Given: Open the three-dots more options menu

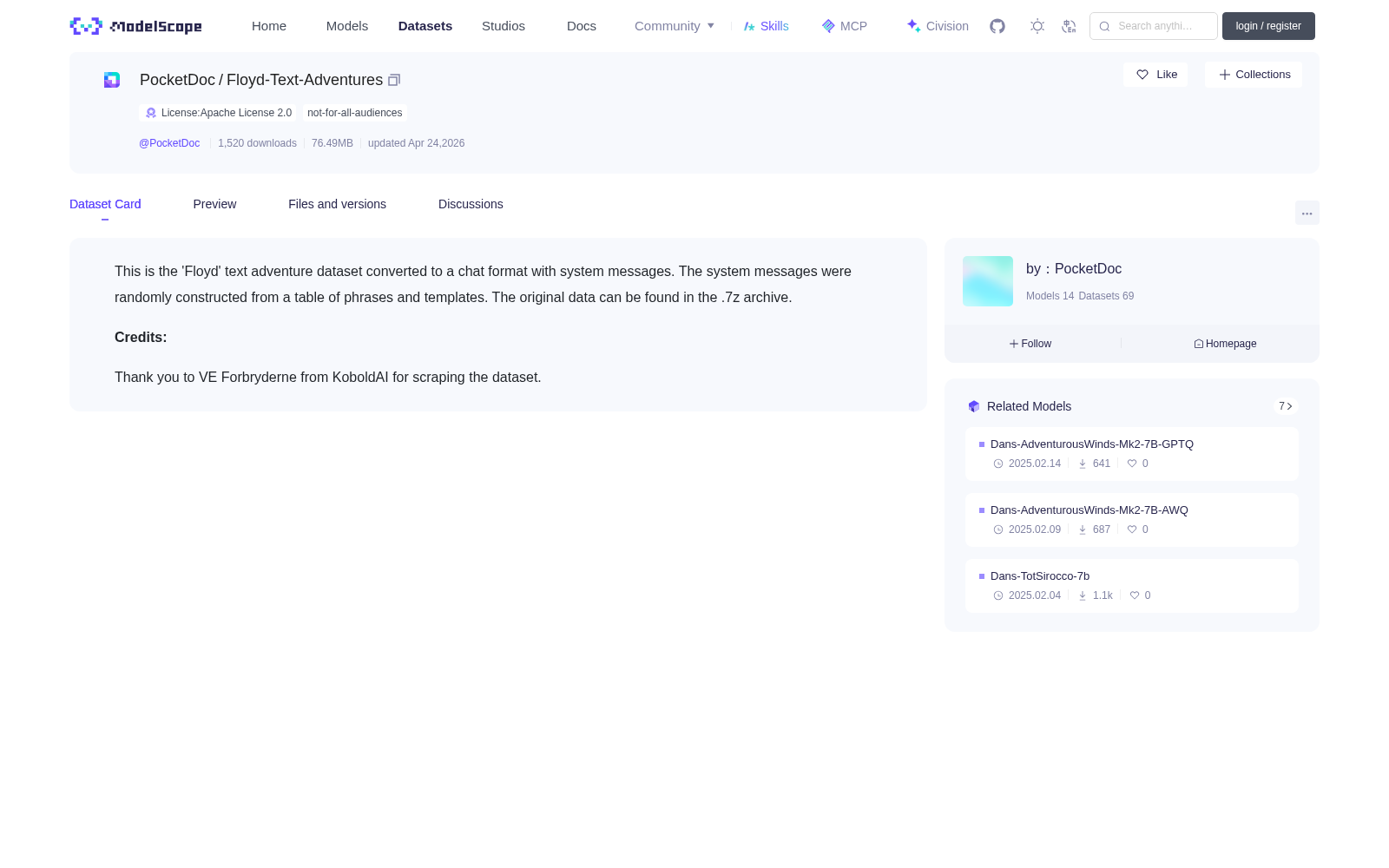Looking at the screenshot, I should 1307,214.
